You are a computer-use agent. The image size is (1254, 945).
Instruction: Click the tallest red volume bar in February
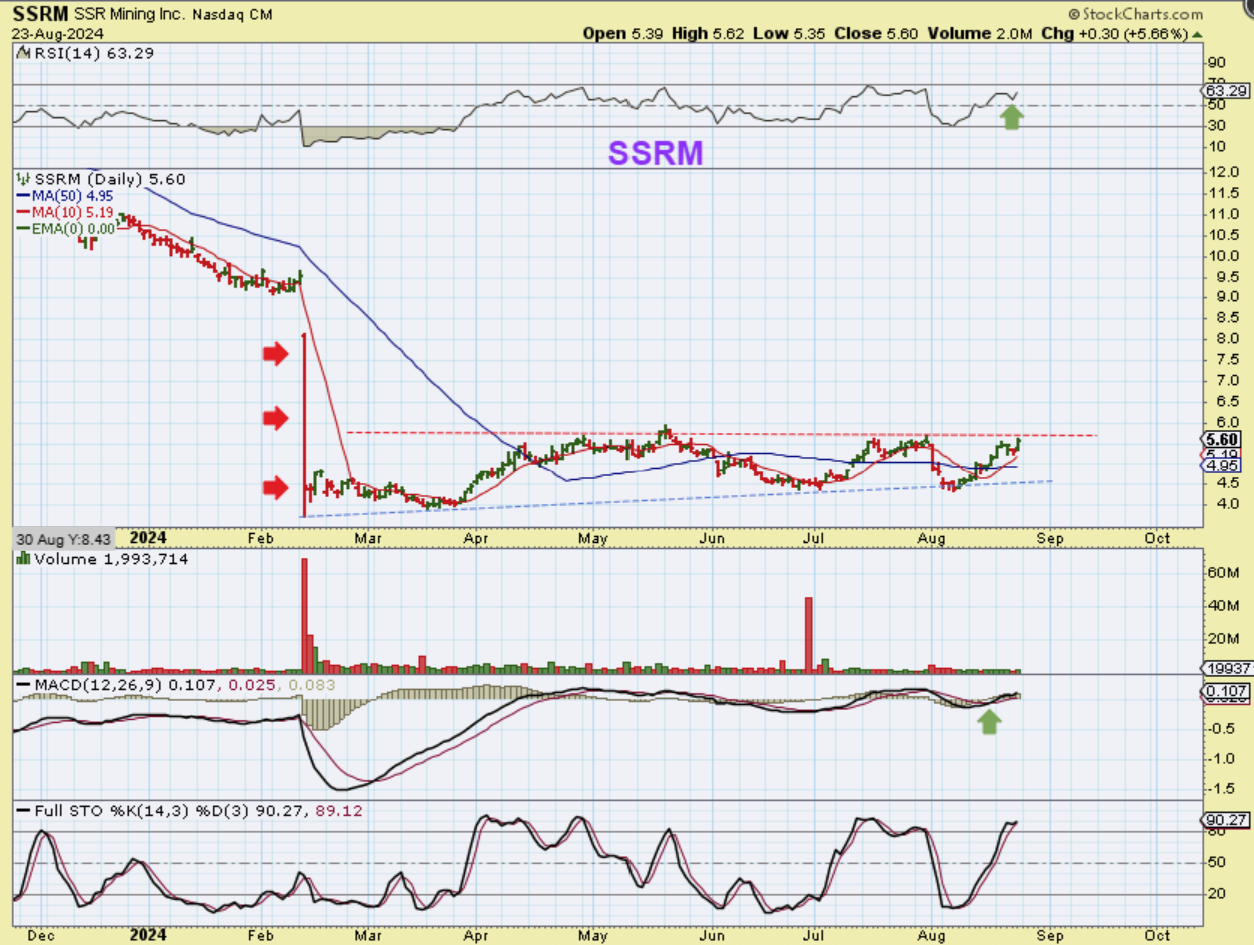pos(304,615)
